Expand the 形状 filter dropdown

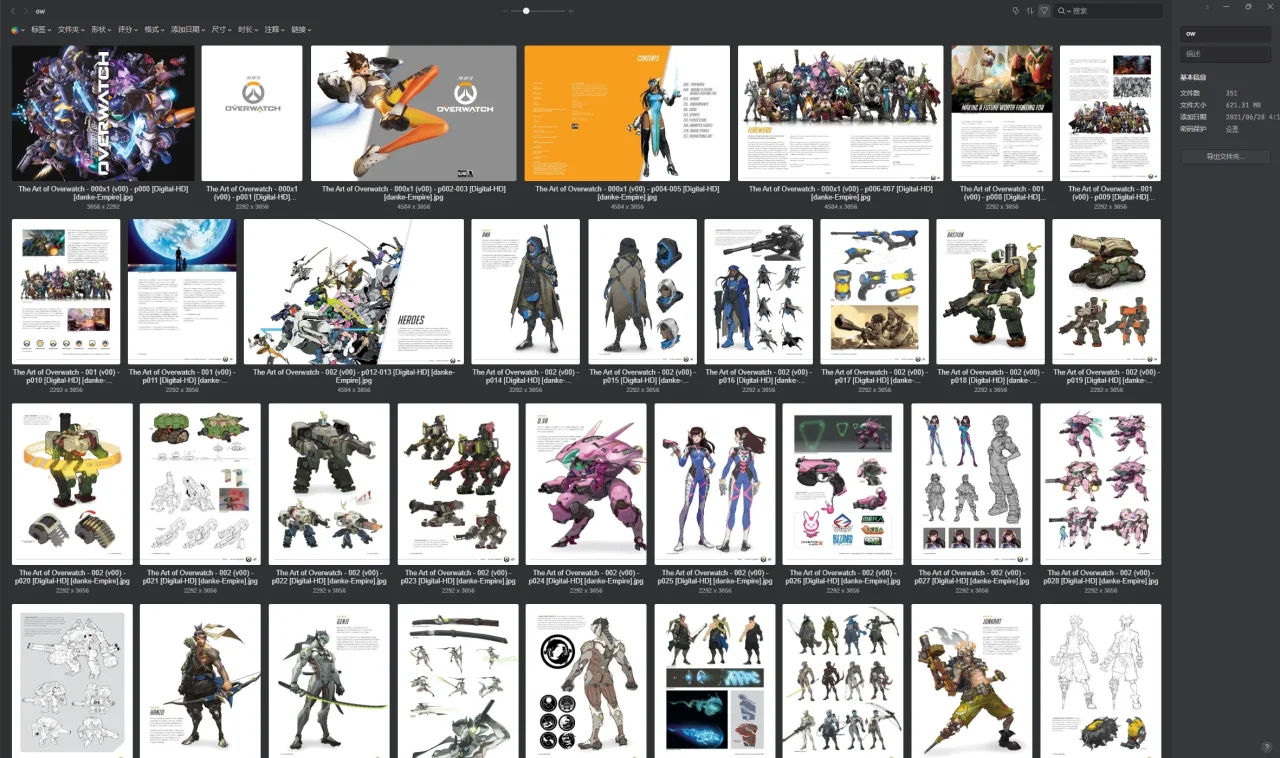[x=101, y=30]
